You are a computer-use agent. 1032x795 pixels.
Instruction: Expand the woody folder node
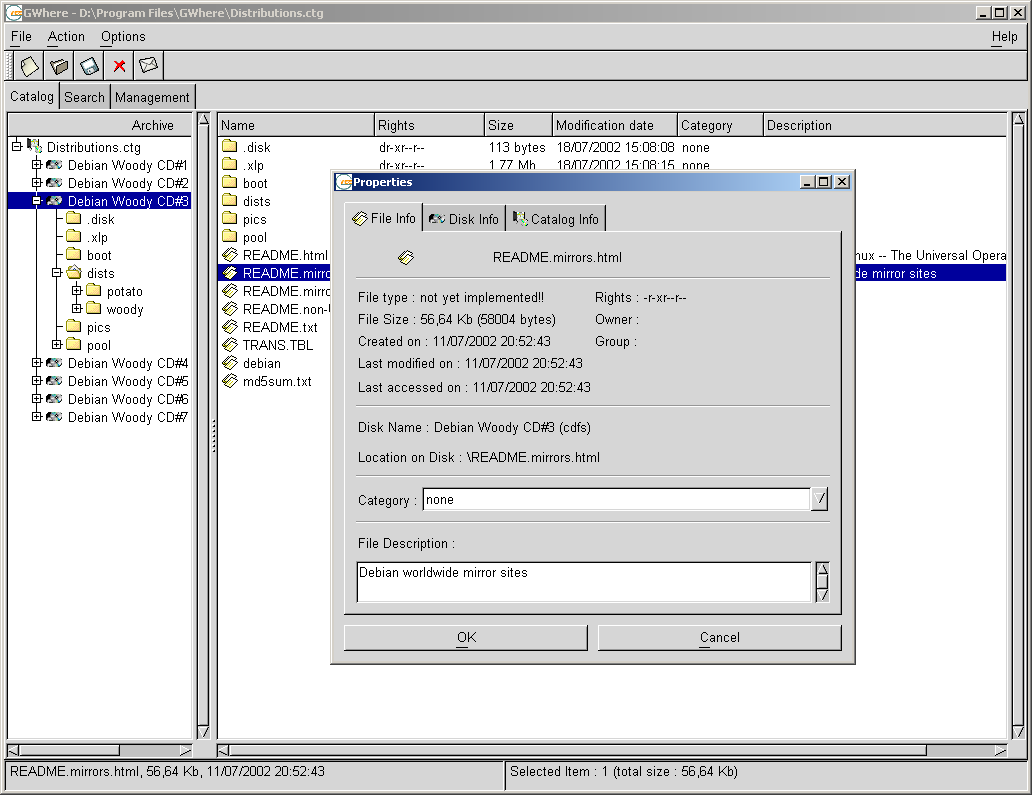(x=76, y=309)
